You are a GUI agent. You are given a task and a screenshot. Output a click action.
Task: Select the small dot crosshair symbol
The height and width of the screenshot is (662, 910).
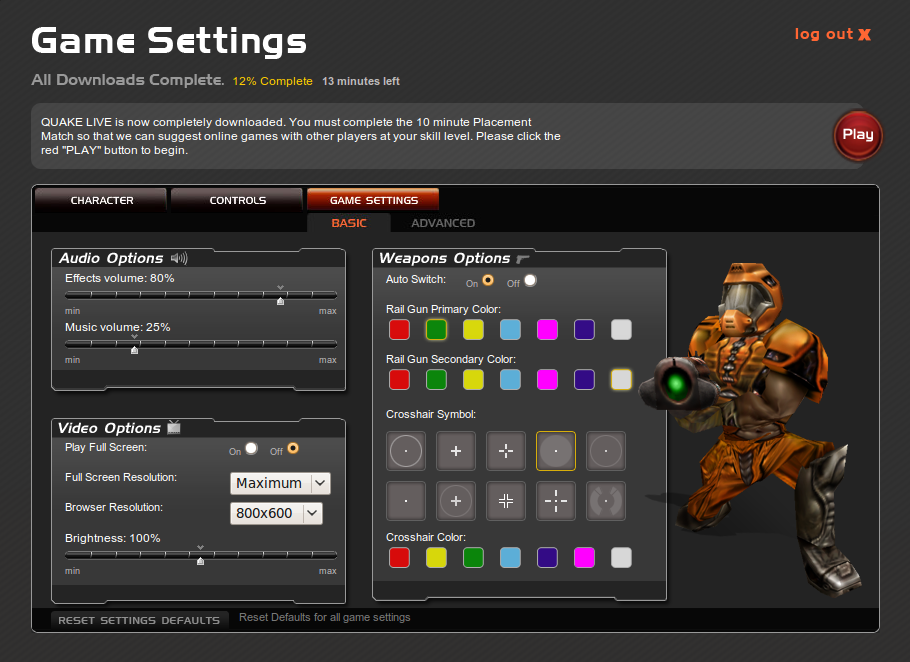[x=406, y=501]
